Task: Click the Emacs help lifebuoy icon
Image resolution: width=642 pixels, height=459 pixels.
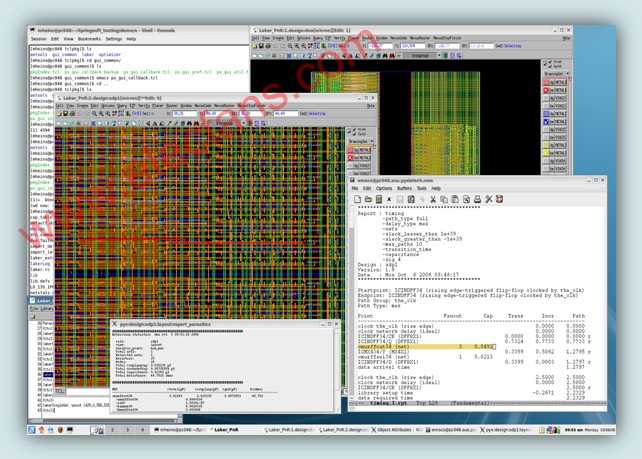Action: coord(501,199)
